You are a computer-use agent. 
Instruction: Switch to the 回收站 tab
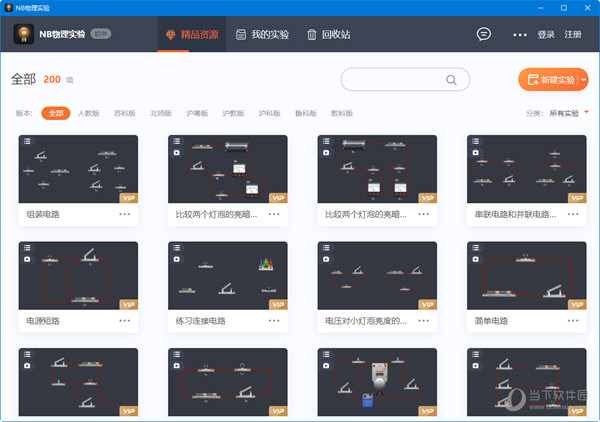[x=328, y=35]
